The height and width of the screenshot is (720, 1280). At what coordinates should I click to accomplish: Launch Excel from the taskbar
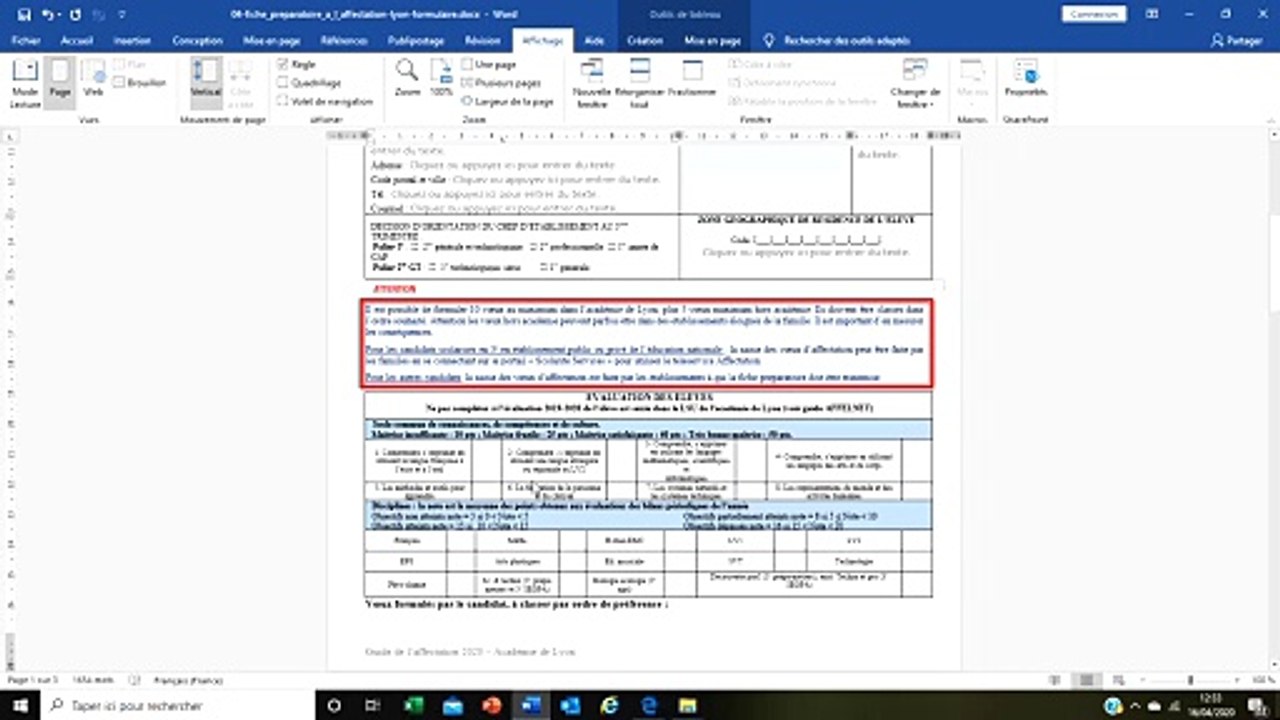(x=413, y=705)
